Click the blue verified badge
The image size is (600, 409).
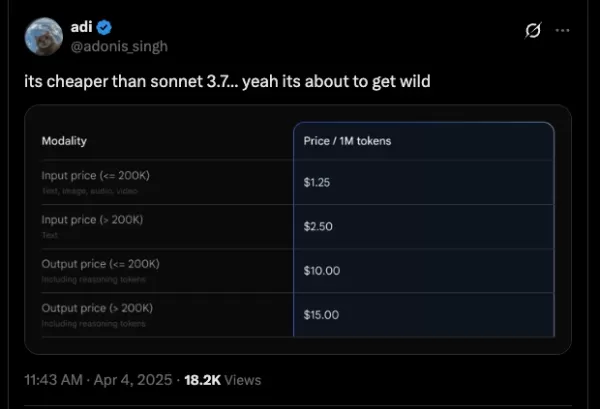tap(104, 28)
